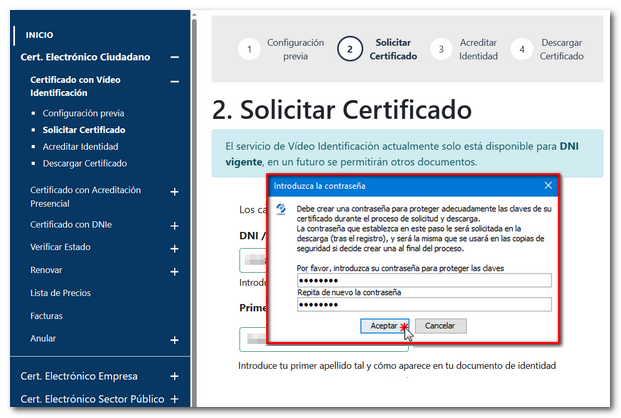
Task: Click the first password input field
Action: pyautogui.click(x=424, y=282)
